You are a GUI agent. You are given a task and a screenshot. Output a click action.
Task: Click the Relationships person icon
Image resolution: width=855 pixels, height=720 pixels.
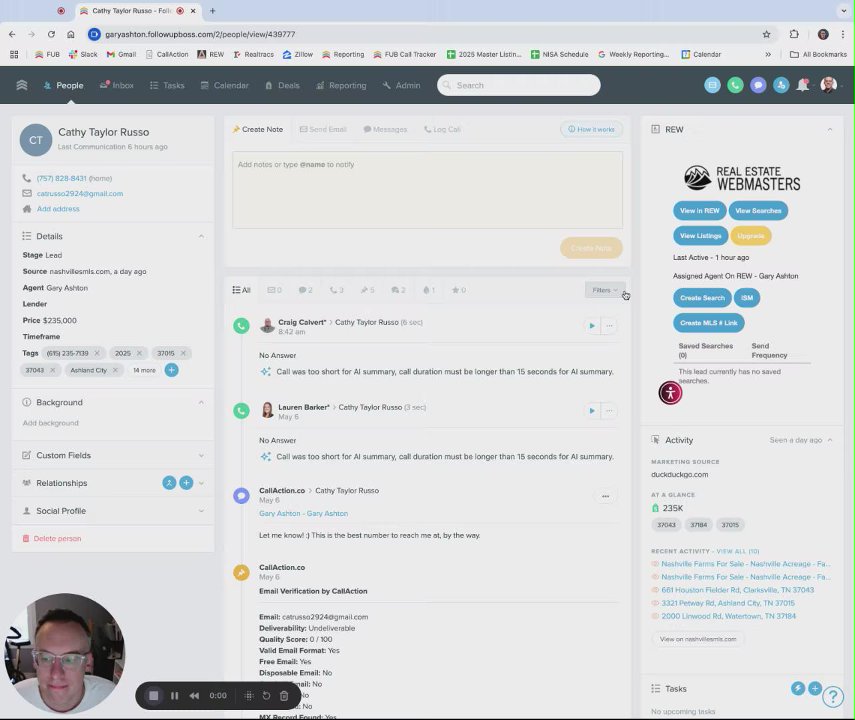pyautogui.click(x=169, y=483)
